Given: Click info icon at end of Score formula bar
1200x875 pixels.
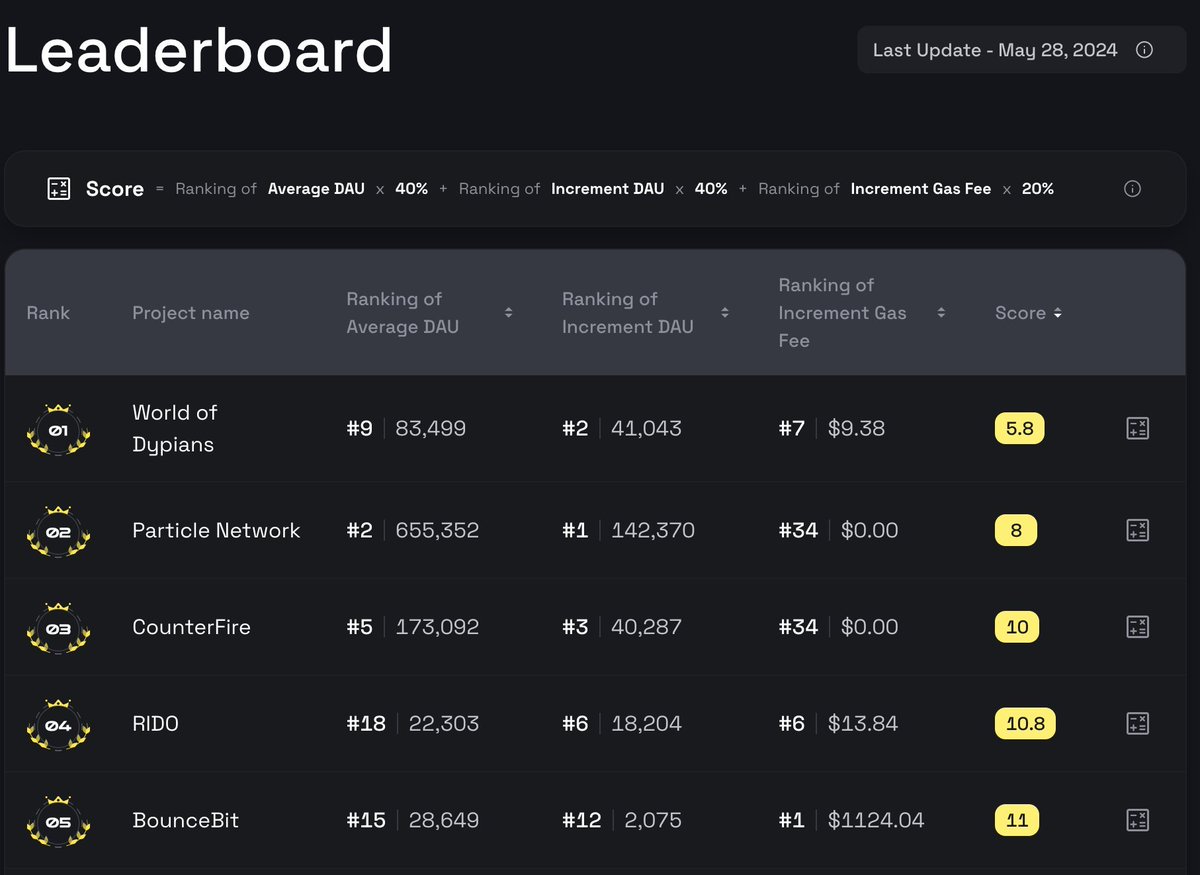Looking at the screenshot, I should [1132, 189].
